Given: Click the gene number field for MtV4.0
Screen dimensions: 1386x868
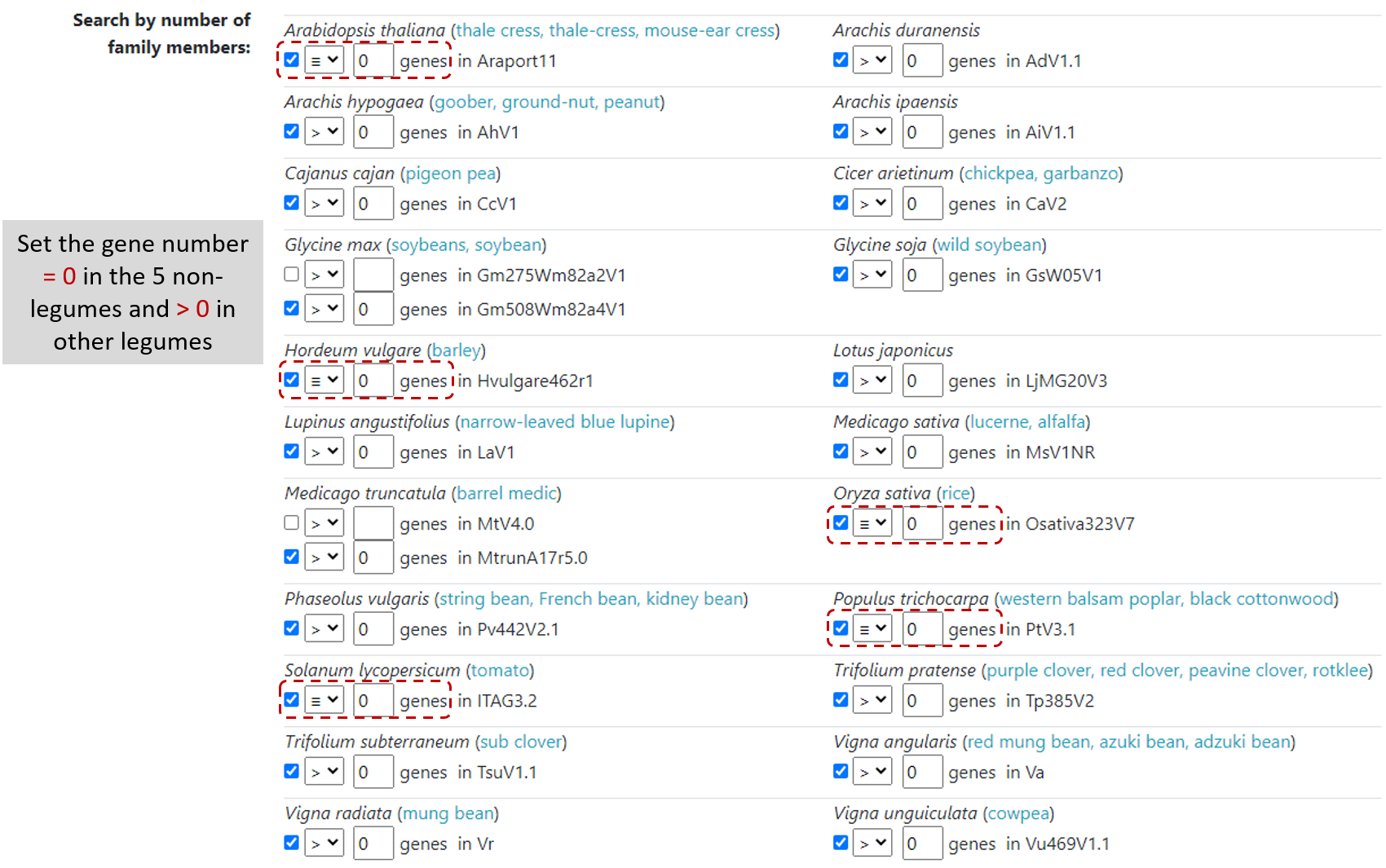Looking at the screenshot, I should tap(373, 524).
